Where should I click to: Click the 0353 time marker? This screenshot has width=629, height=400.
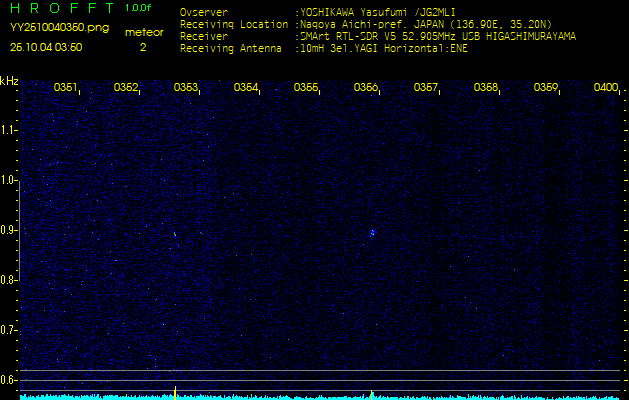point(185,87)
